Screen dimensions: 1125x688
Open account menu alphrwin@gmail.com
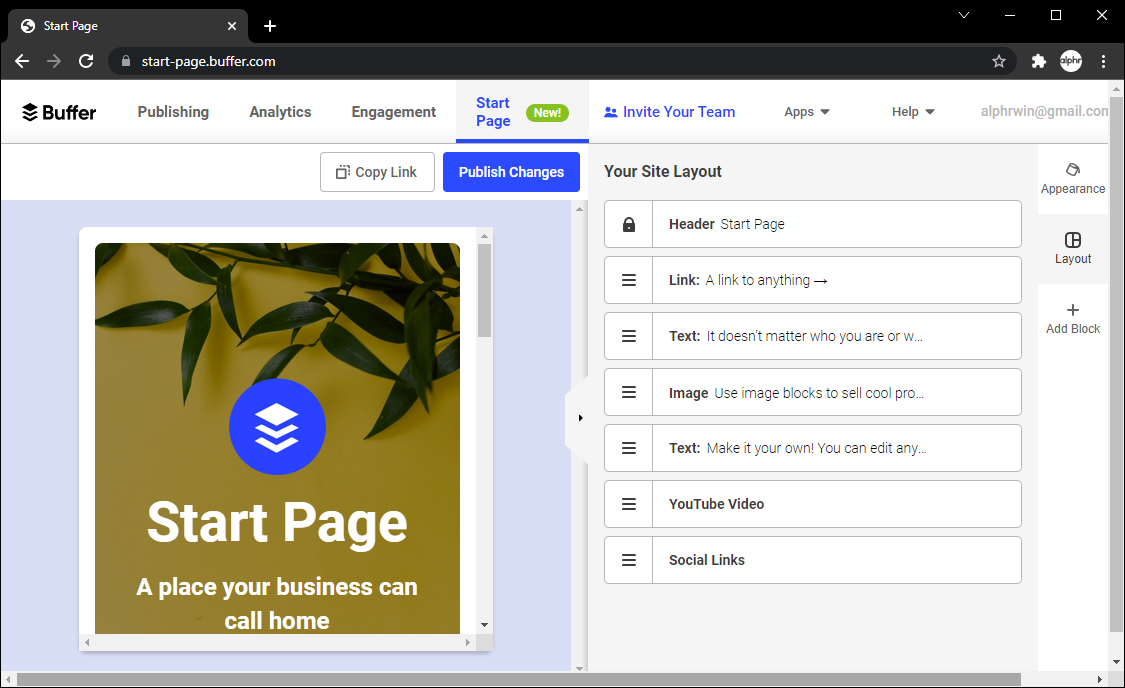(x=1044, y=111)
